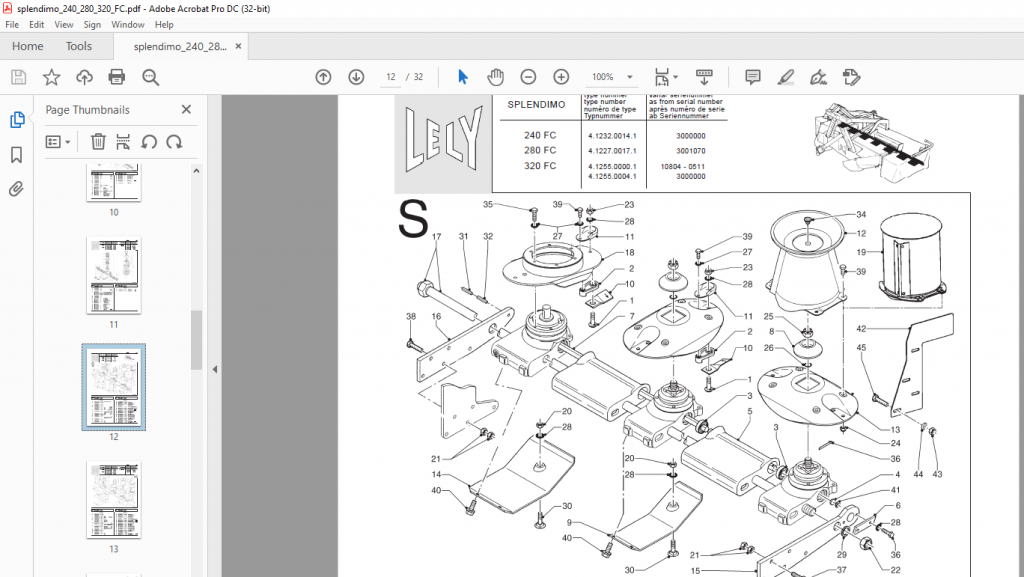The width and height of the screenshot is (1024, 577).
Task: Click the Page Thumbnails panel title
Action: 88,110
